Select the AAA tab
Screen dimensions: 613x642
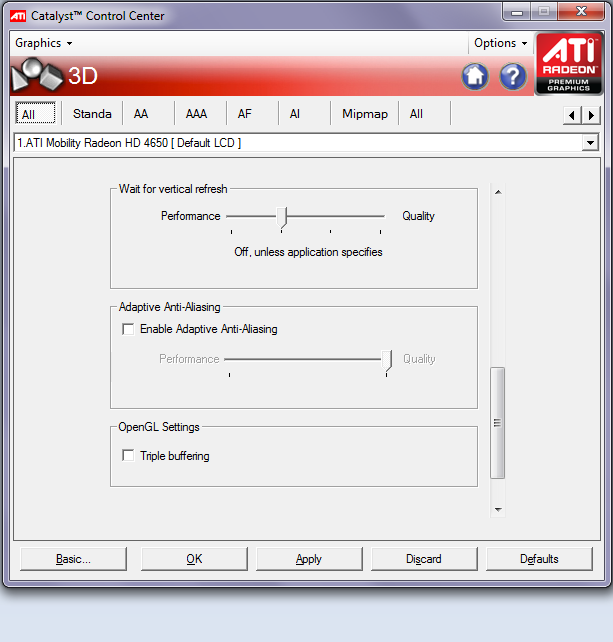click(196, 114)
